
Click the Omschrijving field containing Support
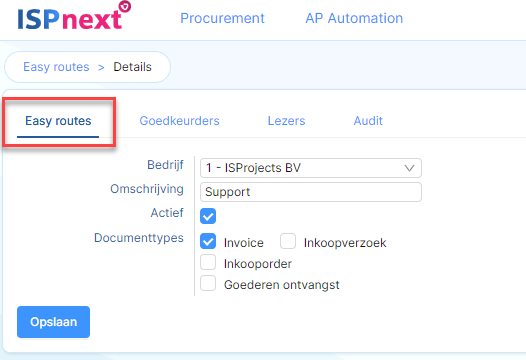311,192
